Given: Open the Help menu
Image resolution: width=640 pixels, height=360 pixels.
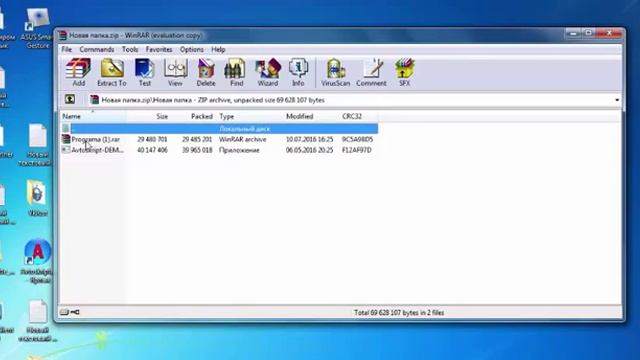Looking at the screenshot, I should (218, 49).
